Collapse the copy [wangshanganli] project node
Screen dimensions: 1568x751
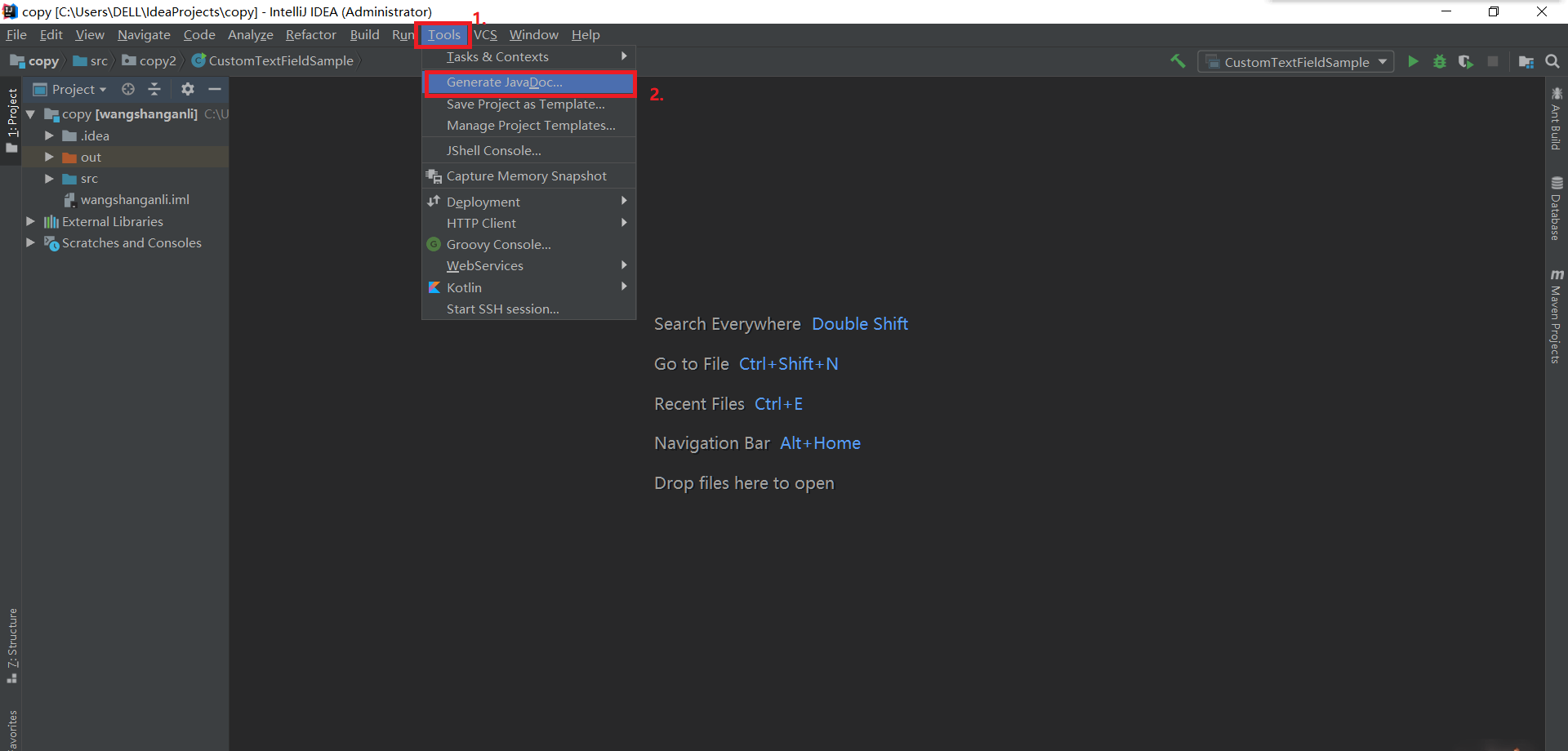(31, 114)
